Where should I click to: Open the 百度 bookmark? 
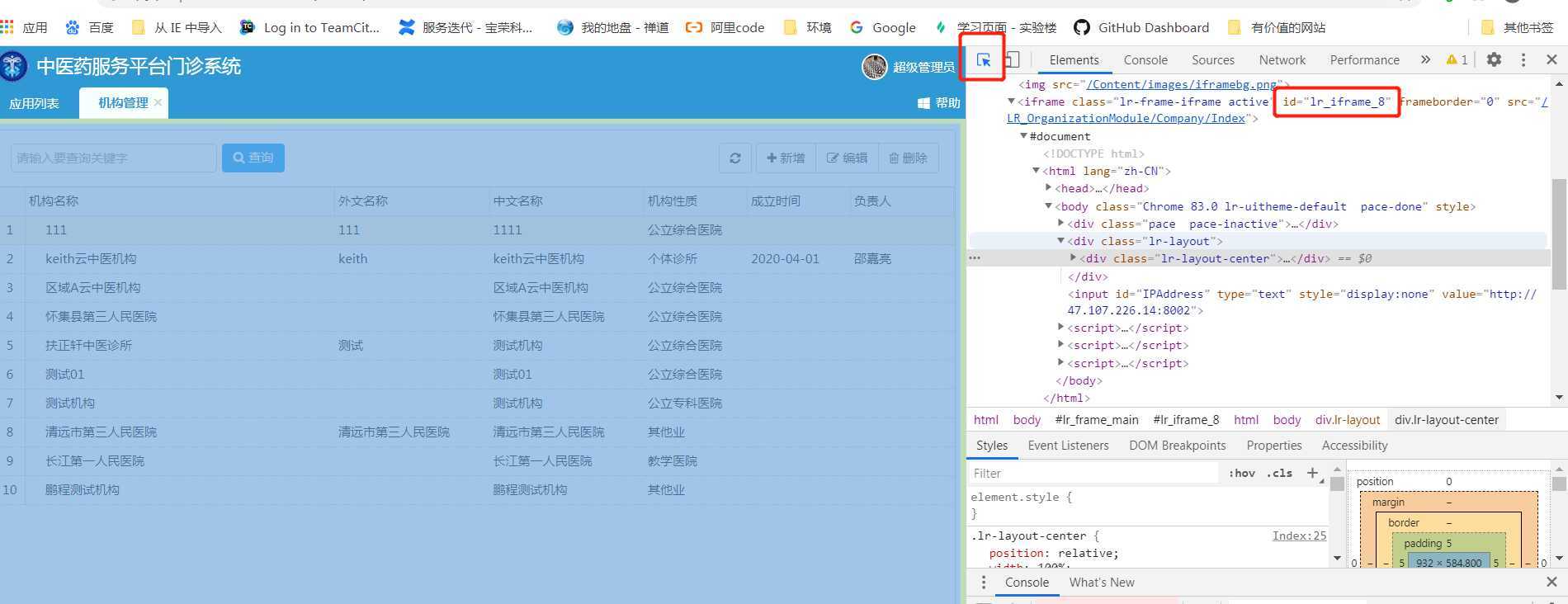(89, 27)
